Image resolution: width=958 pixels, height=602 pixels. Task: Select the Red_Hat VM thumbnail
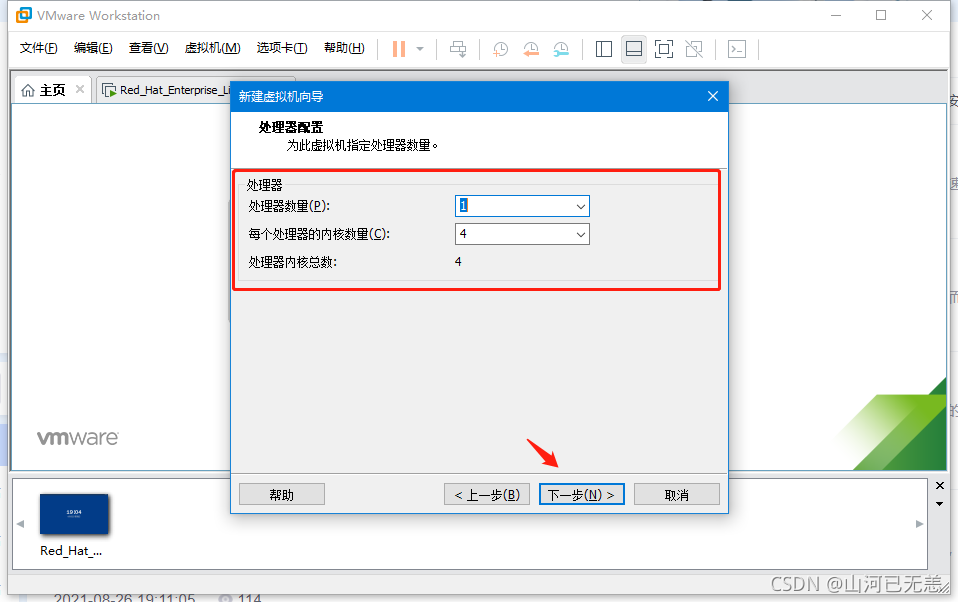(74, 514)
